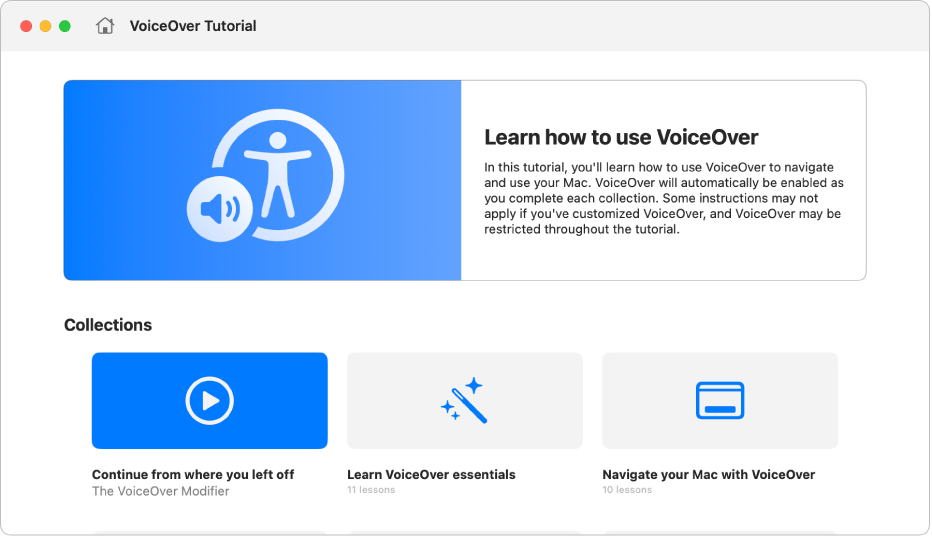The width and height of the screenshot is (932, 538).
Task: Open the Continue from where you left off card
Action: pos(209,401)
